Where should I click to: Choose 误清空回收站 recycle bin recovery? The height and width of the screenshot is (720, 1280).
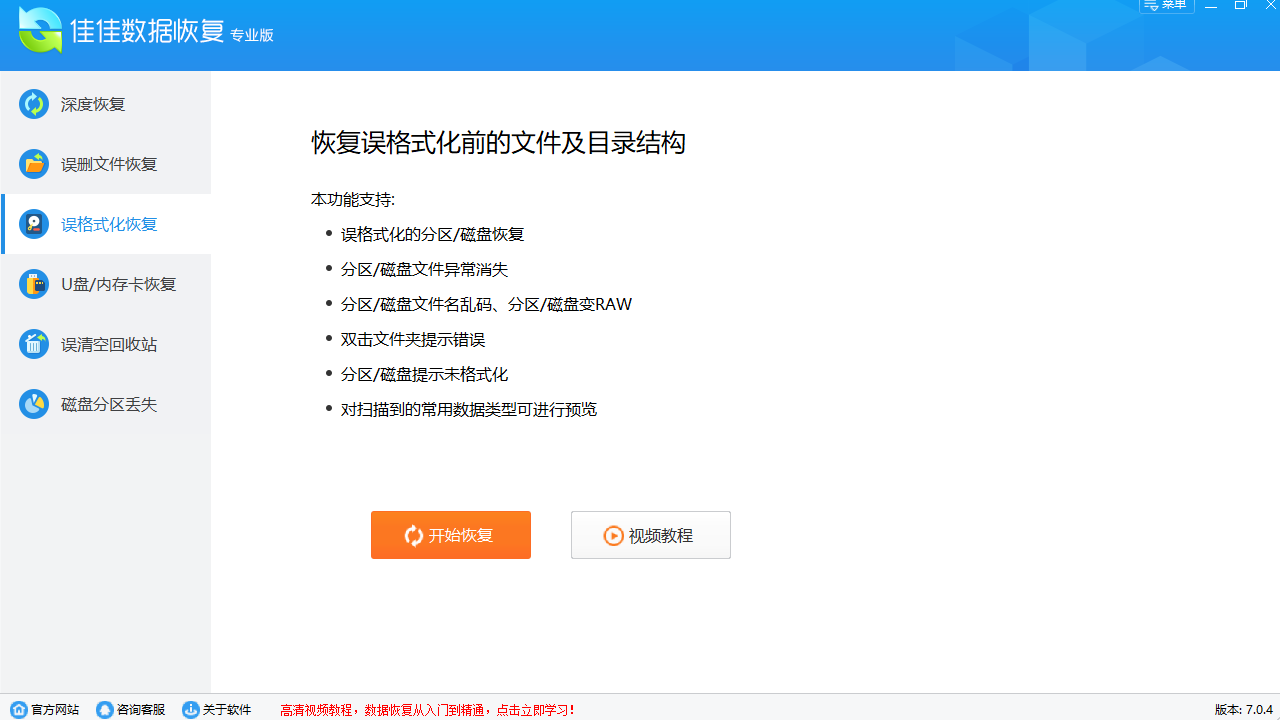(x=105, y=344)
